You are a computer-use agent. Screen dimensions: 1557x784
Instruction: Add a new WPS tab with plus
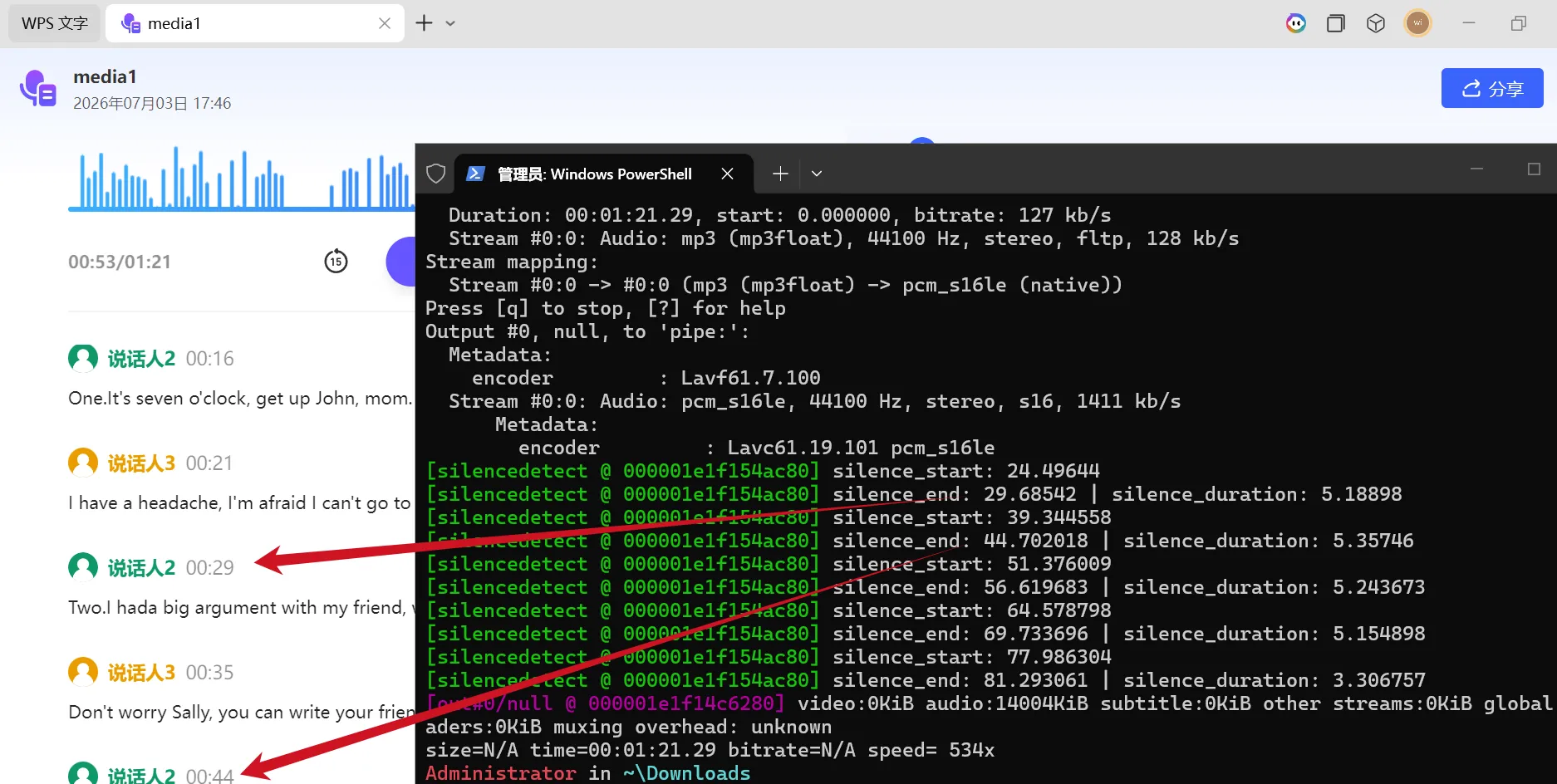click(x=424, y=23)
